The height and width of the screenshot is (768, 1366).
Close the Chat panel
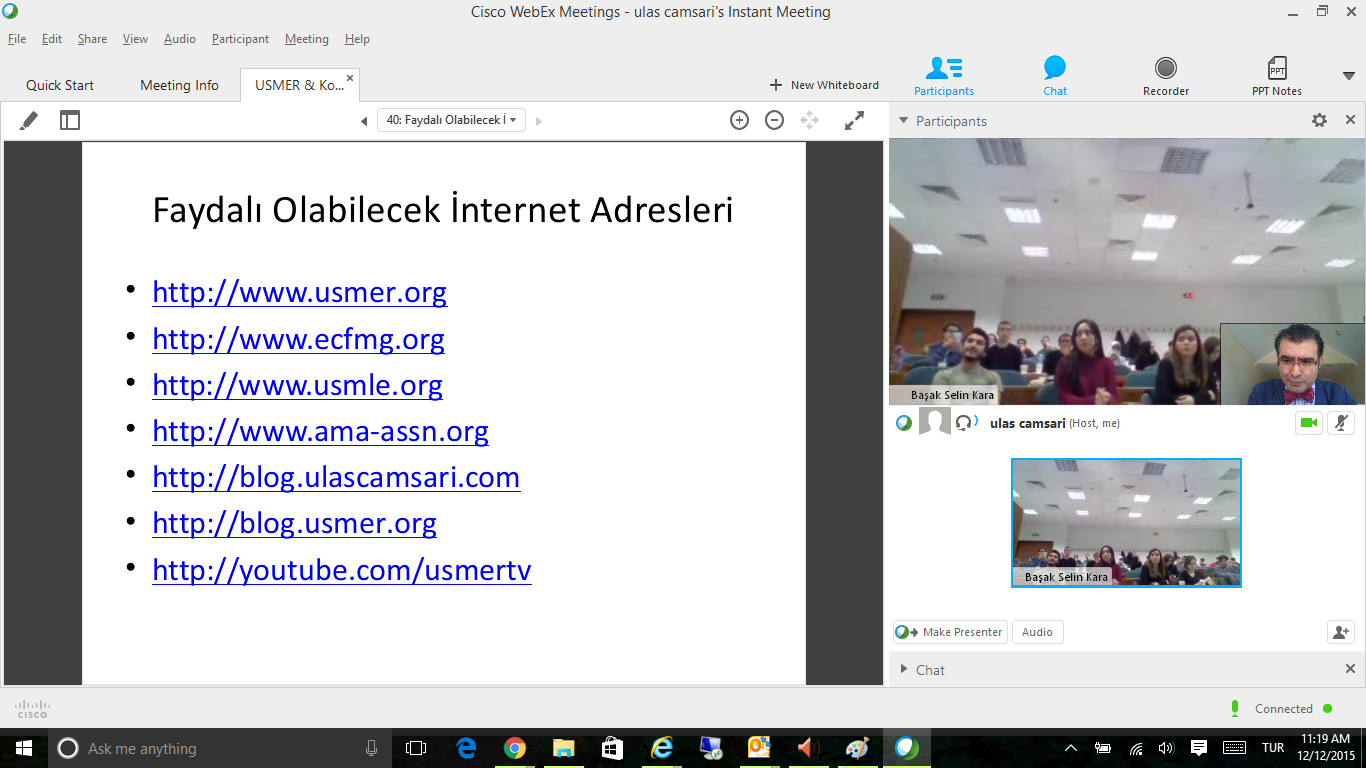[1350, 669]
